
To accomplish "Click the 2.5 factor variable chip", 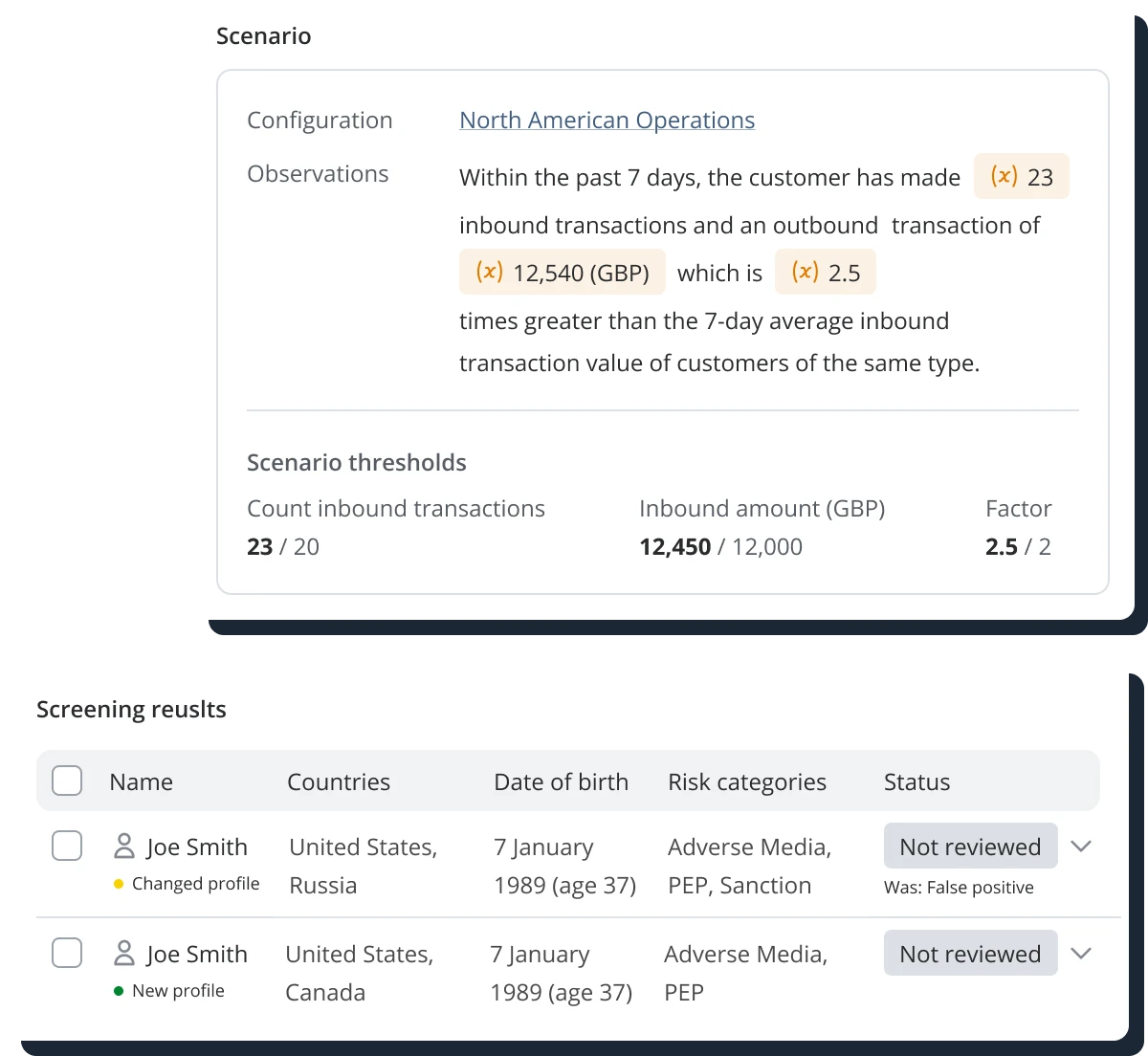I will [x=825, y=273].
